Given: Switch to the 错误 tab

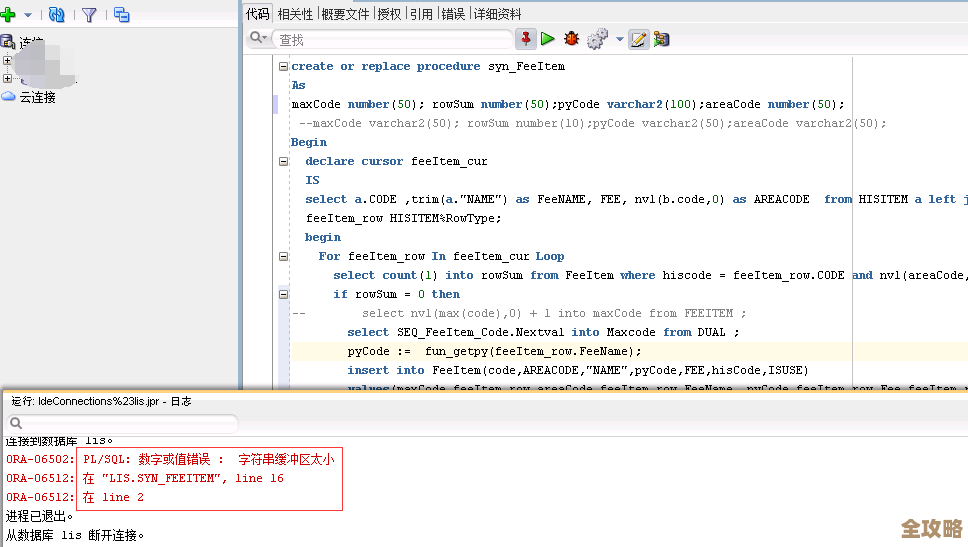Looking at the screenshot, I should click(453, 14).
